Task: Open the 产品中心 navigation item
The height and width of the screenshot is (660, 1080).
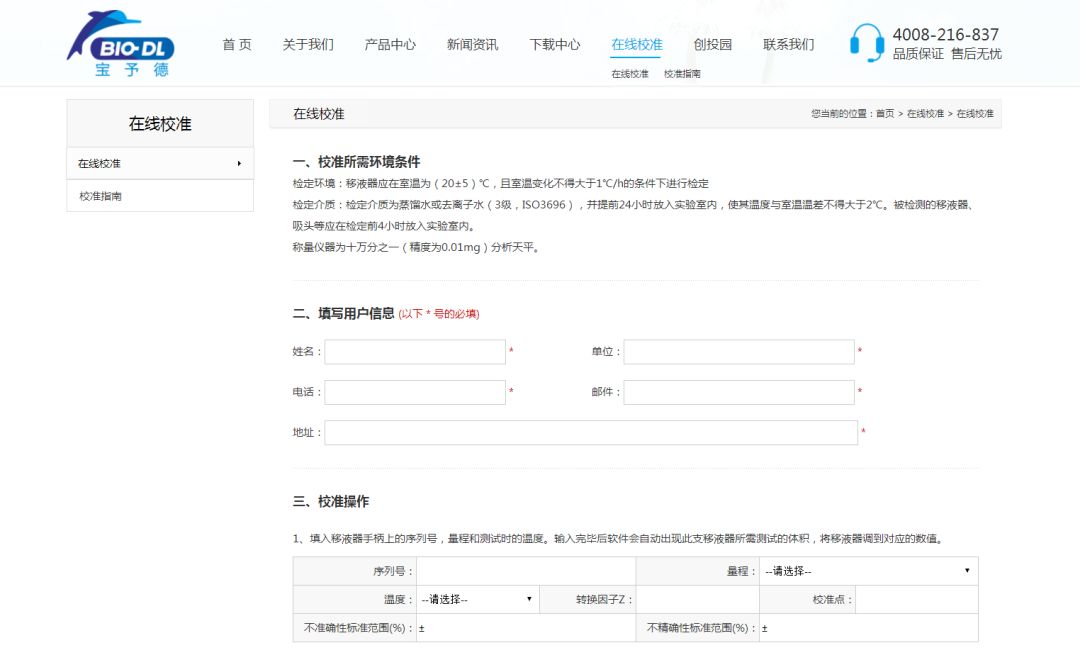Action: pos(390,45)
